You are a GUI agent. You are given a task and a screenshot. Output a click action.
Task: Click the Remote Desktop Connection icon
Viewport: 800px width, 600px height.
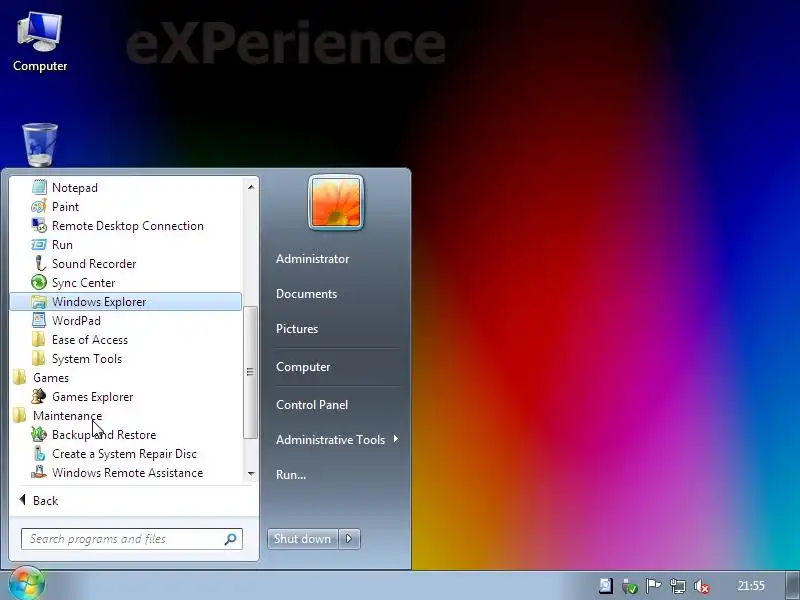(x=39, y=226)
